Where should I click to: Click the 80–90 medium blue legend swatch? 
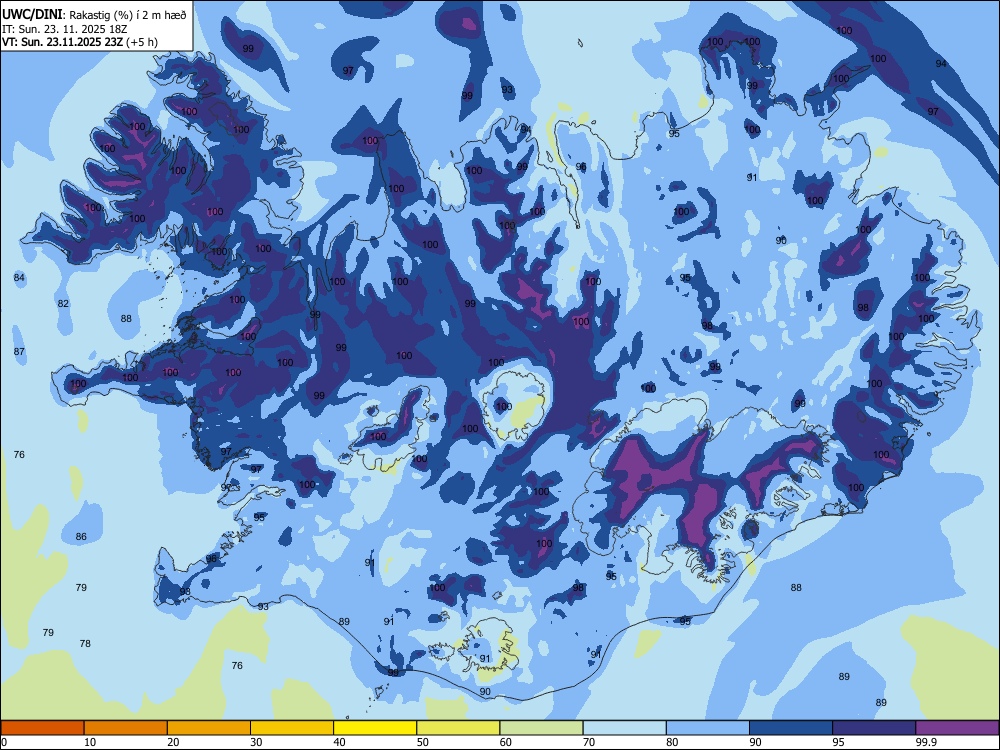click(707, 728)
